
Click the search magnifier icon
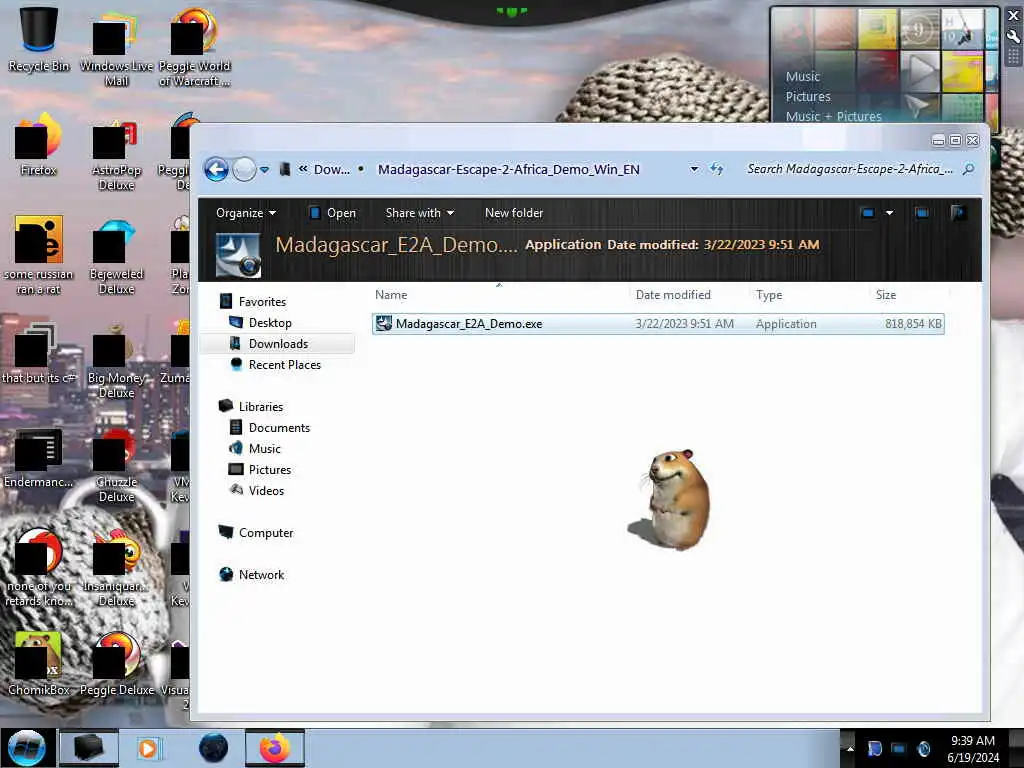[968, 169]
